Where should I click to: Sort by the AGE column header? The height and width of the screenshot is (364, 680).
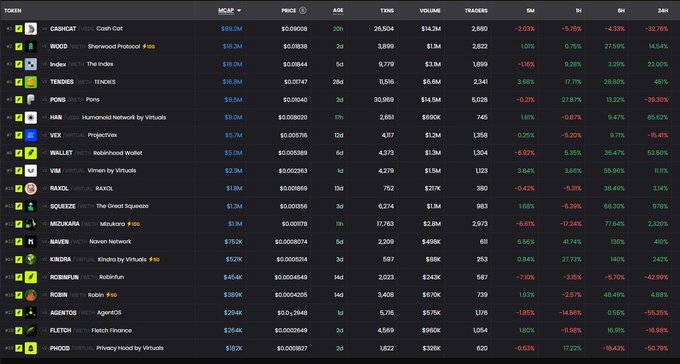(338, 10)
